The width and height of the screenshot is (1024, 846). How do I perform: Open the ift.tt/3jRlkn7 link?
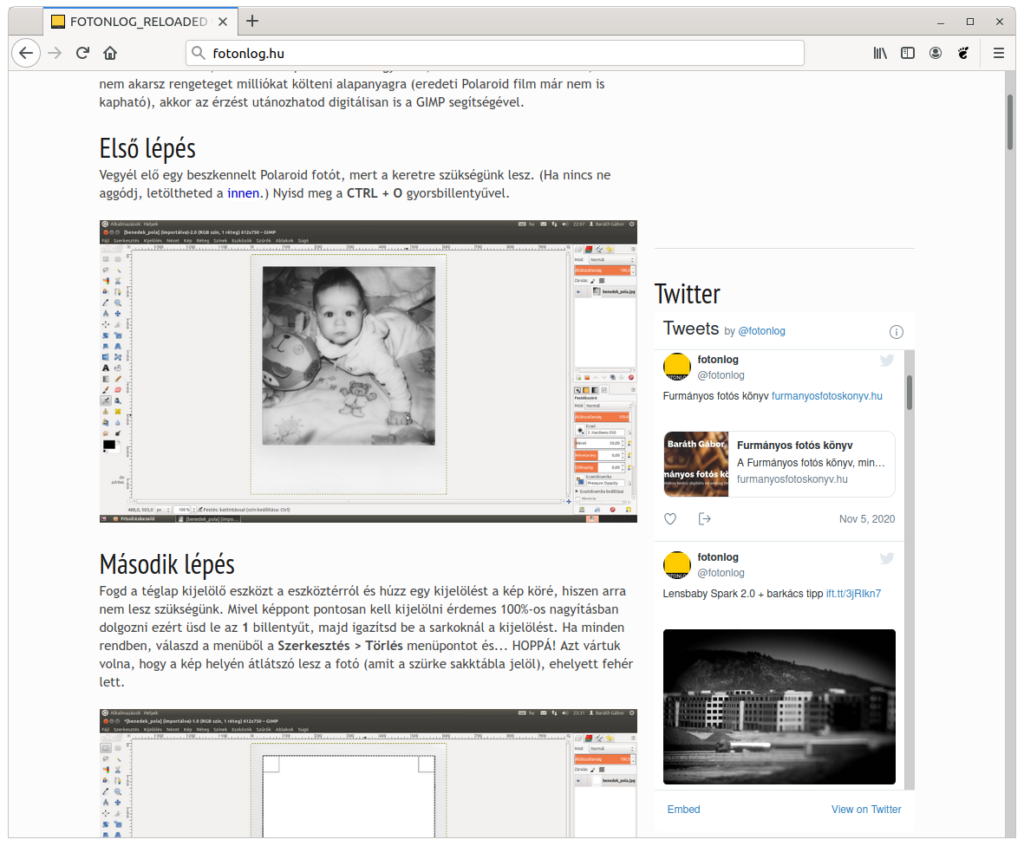853,594
